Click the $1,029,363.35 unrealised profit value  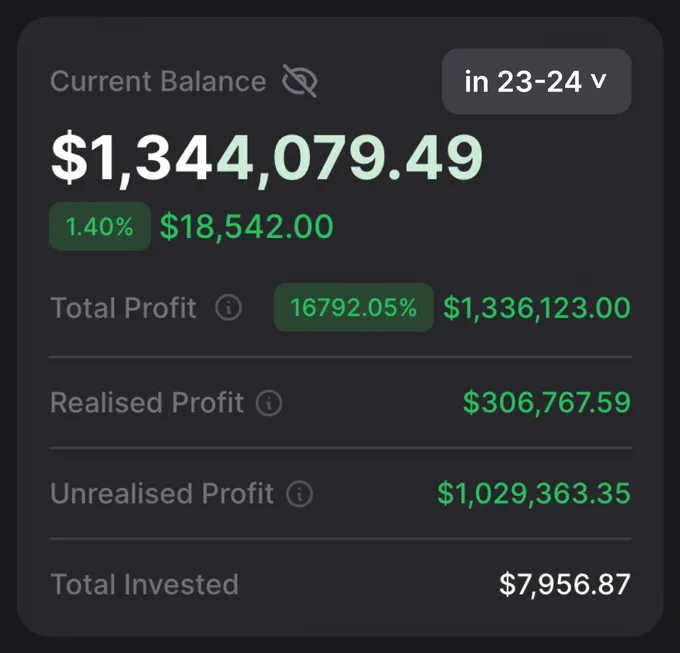pyautogui.click(x=534, y=493)
